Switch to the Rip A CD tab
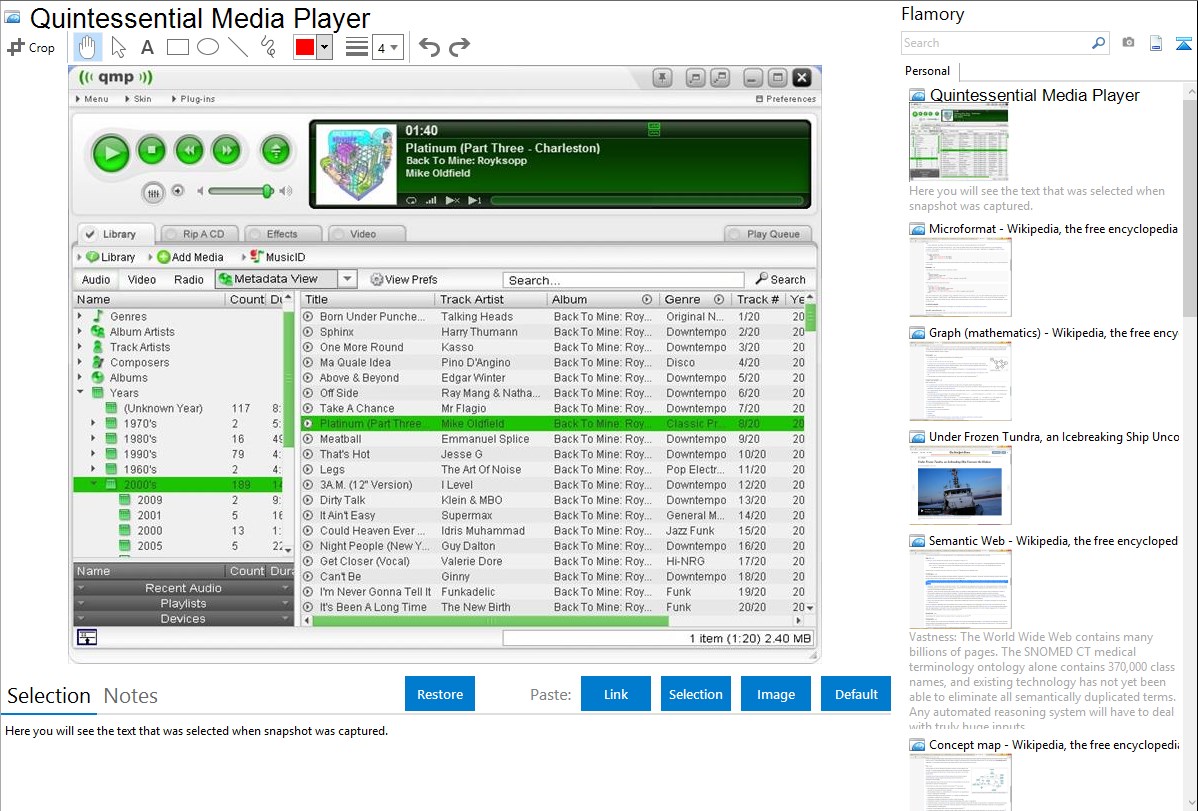Image resolution: width=1198 pixels, height=811 pixels. coord(200,234)
